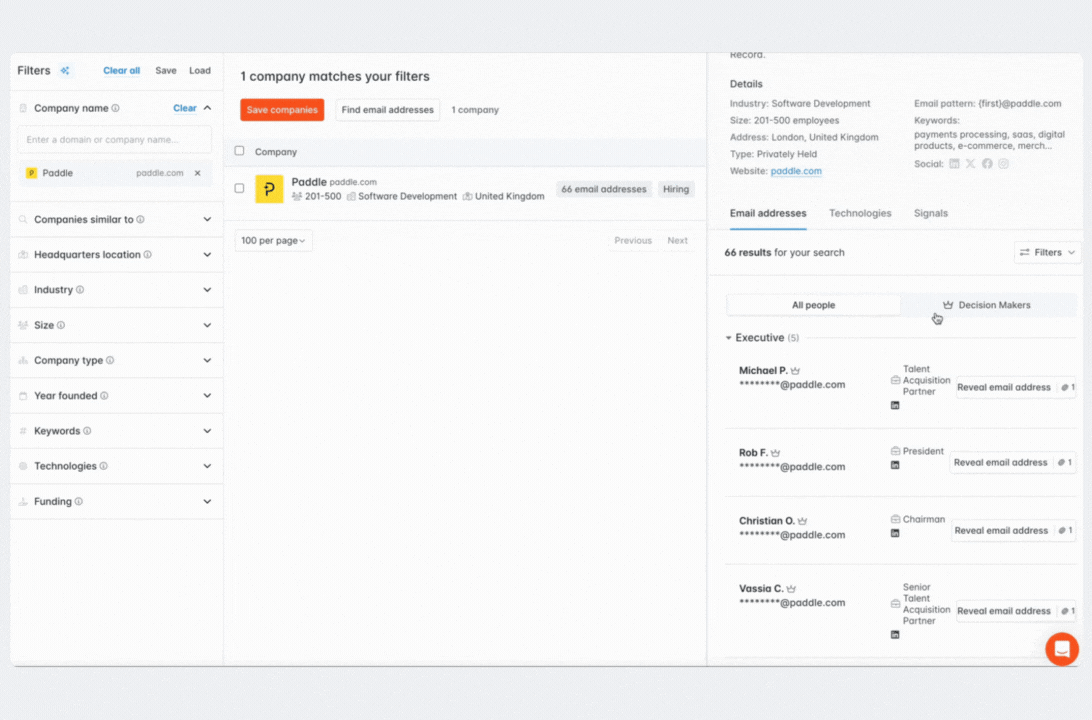Screen dimensions: 1092x720
Task: Click sources count icon for Christian O.
Action: [x=1066, y=531]
